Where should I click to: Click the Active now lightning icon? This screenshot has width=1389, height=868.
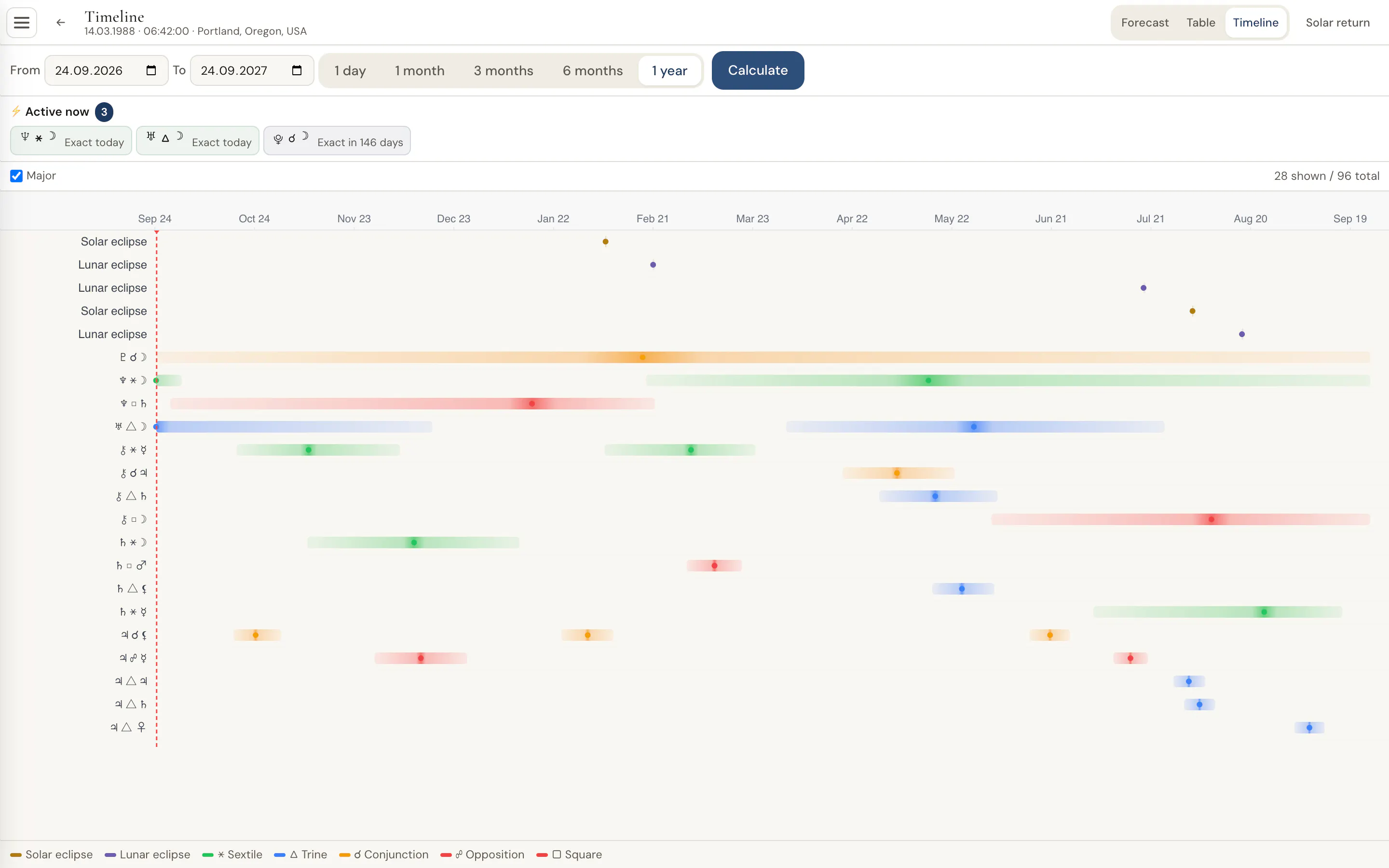coord(16,111)
